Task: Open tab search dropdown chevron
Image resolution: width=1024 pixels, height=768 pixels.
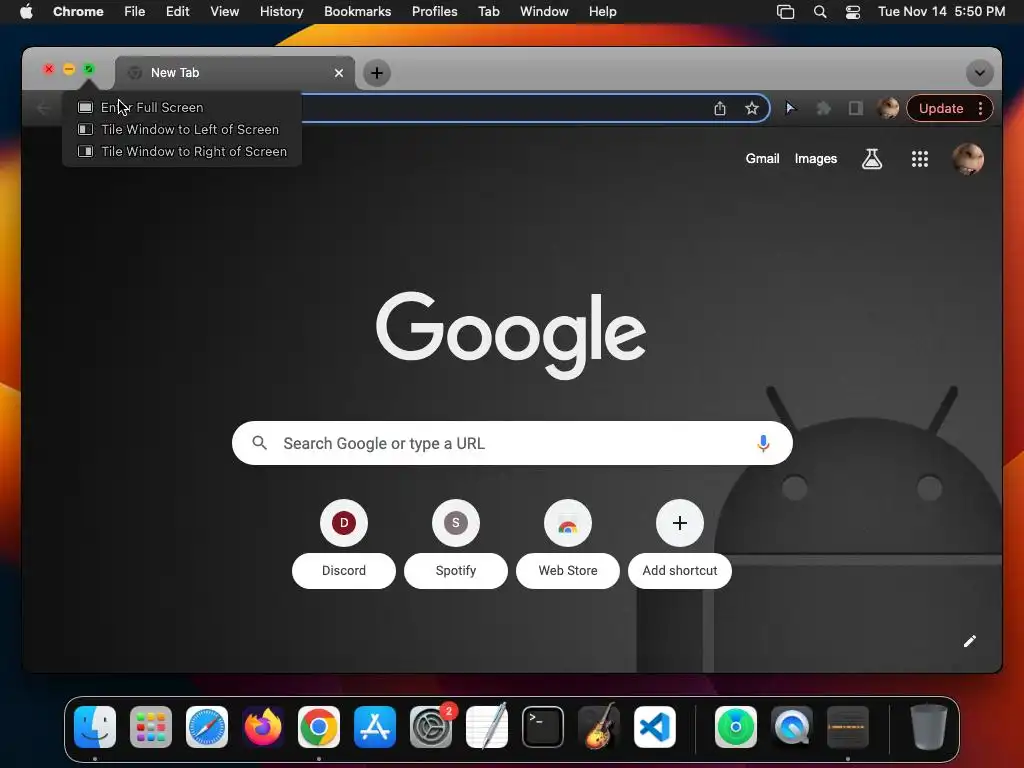Action: point(980,72)
